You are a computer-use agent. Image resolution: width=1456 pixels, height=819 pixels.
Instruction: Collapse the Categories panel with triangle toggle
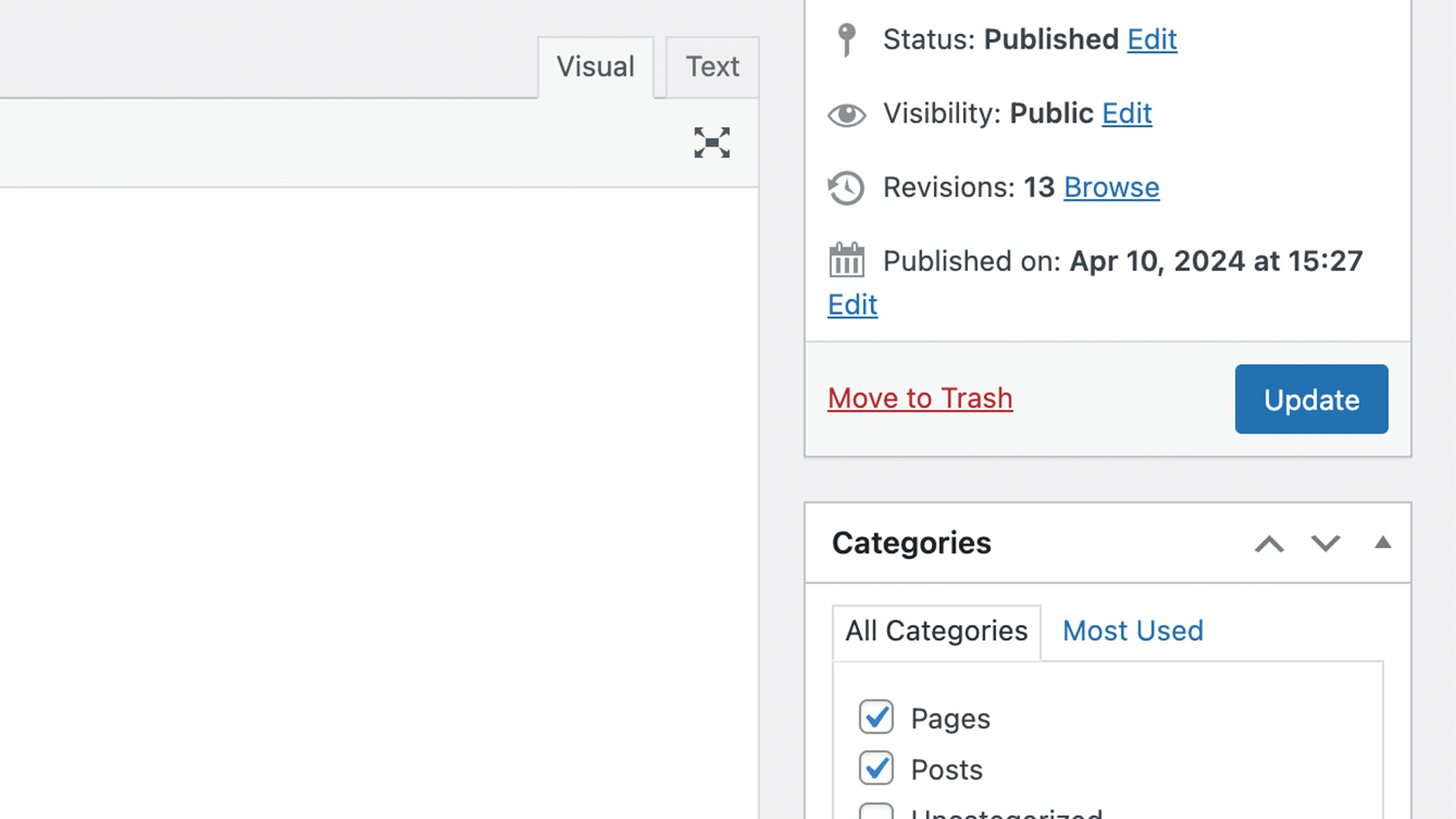[1382, 542]
